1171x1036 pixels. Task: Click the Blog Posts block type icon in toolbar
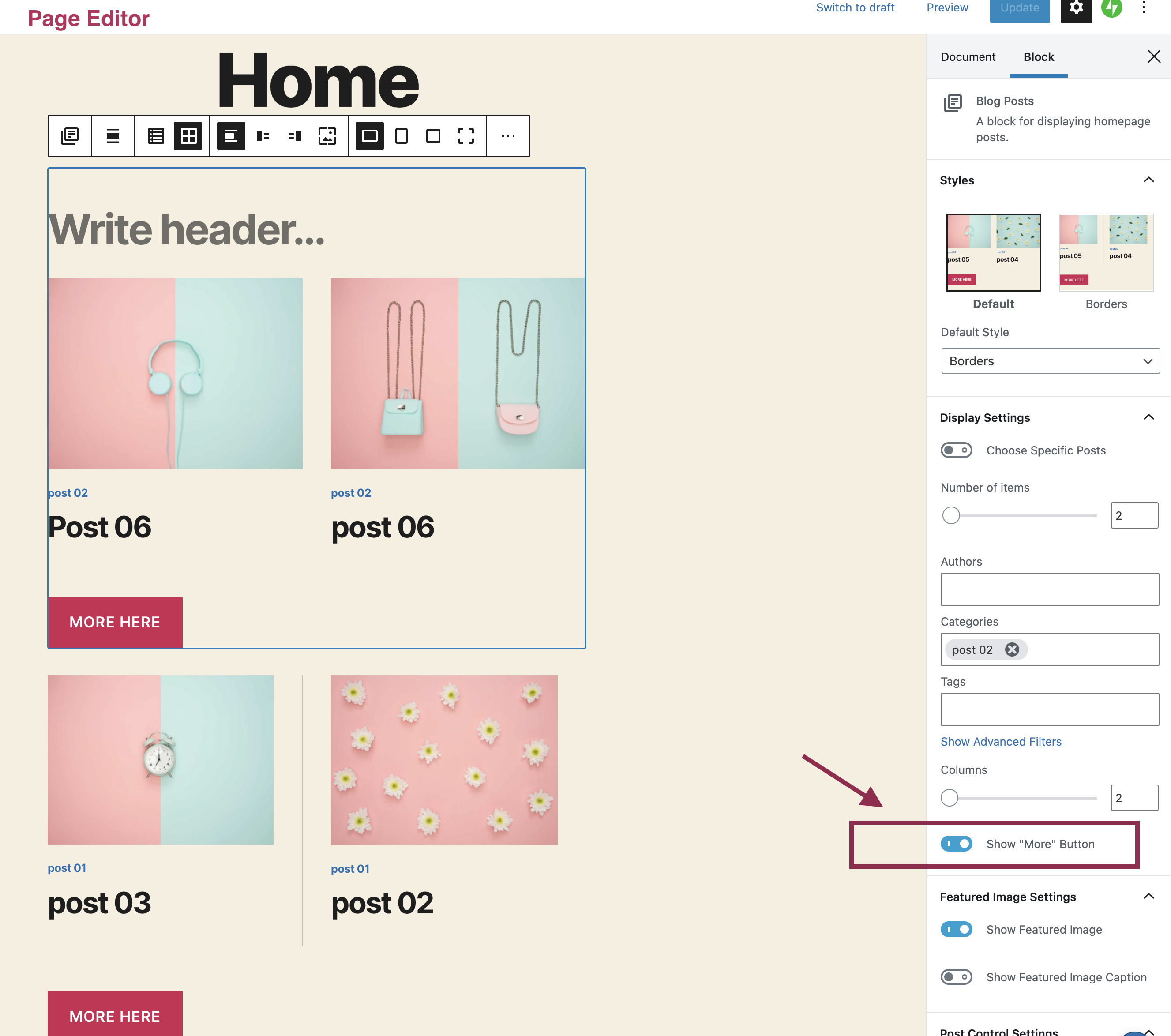click(70, 136)
